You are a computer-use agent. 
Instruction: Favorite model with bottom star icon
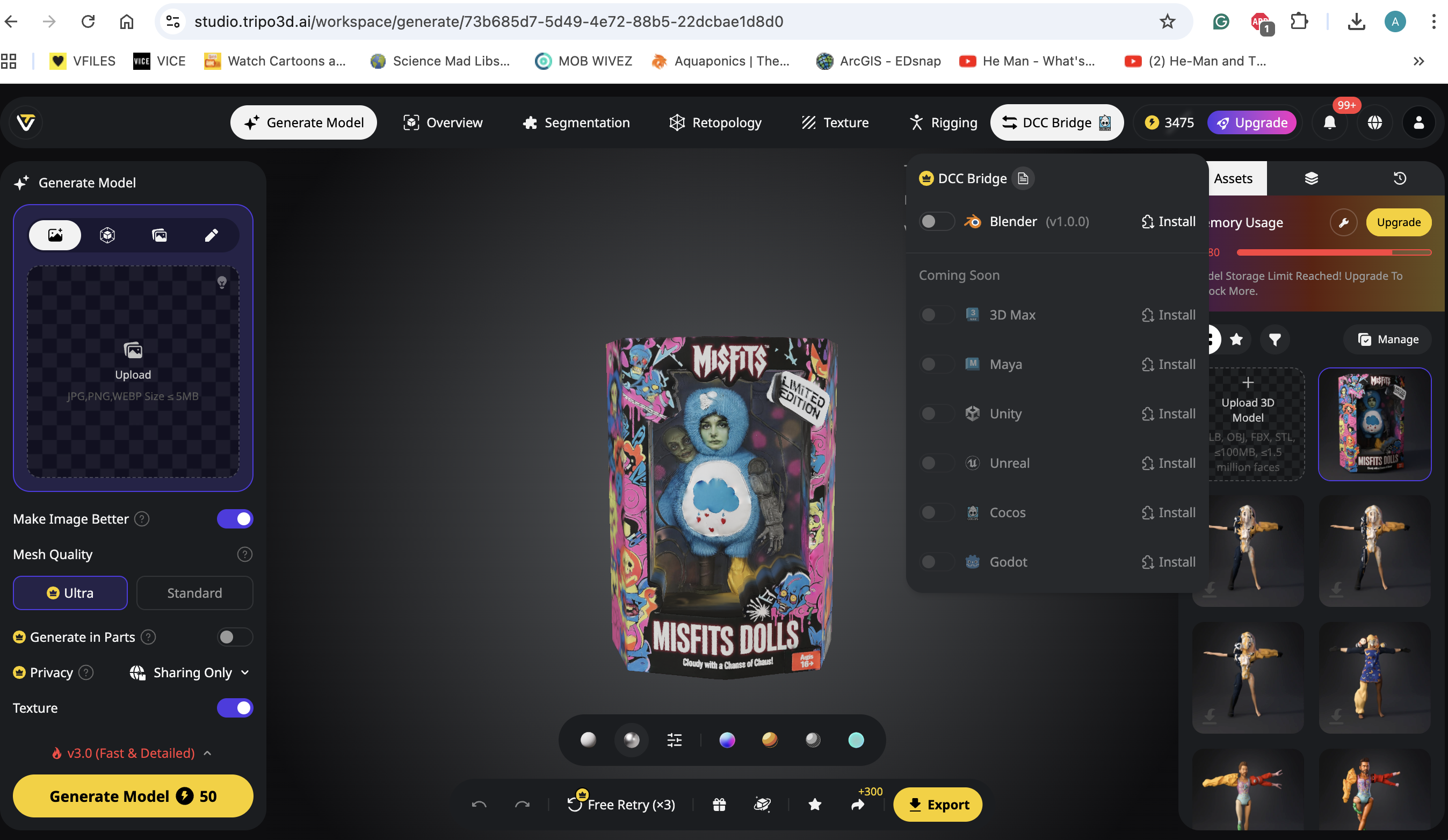coord(814,805)
